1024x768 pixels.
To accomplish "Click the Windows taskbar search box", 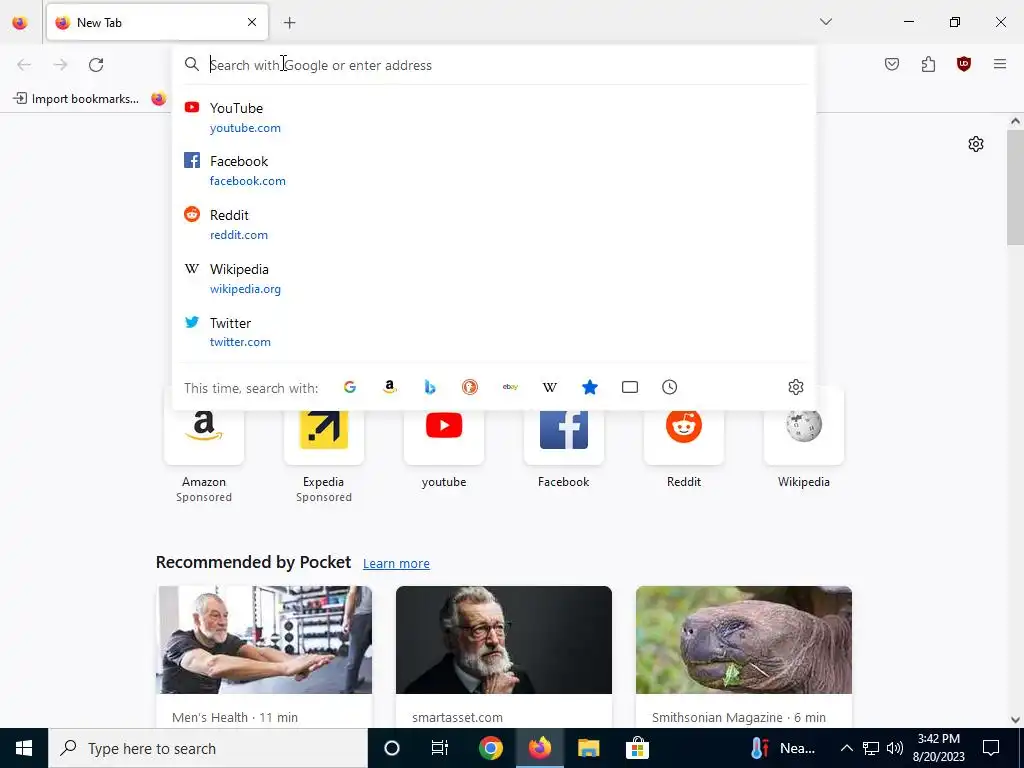I will pyautogui.click(x=208, y=748).
